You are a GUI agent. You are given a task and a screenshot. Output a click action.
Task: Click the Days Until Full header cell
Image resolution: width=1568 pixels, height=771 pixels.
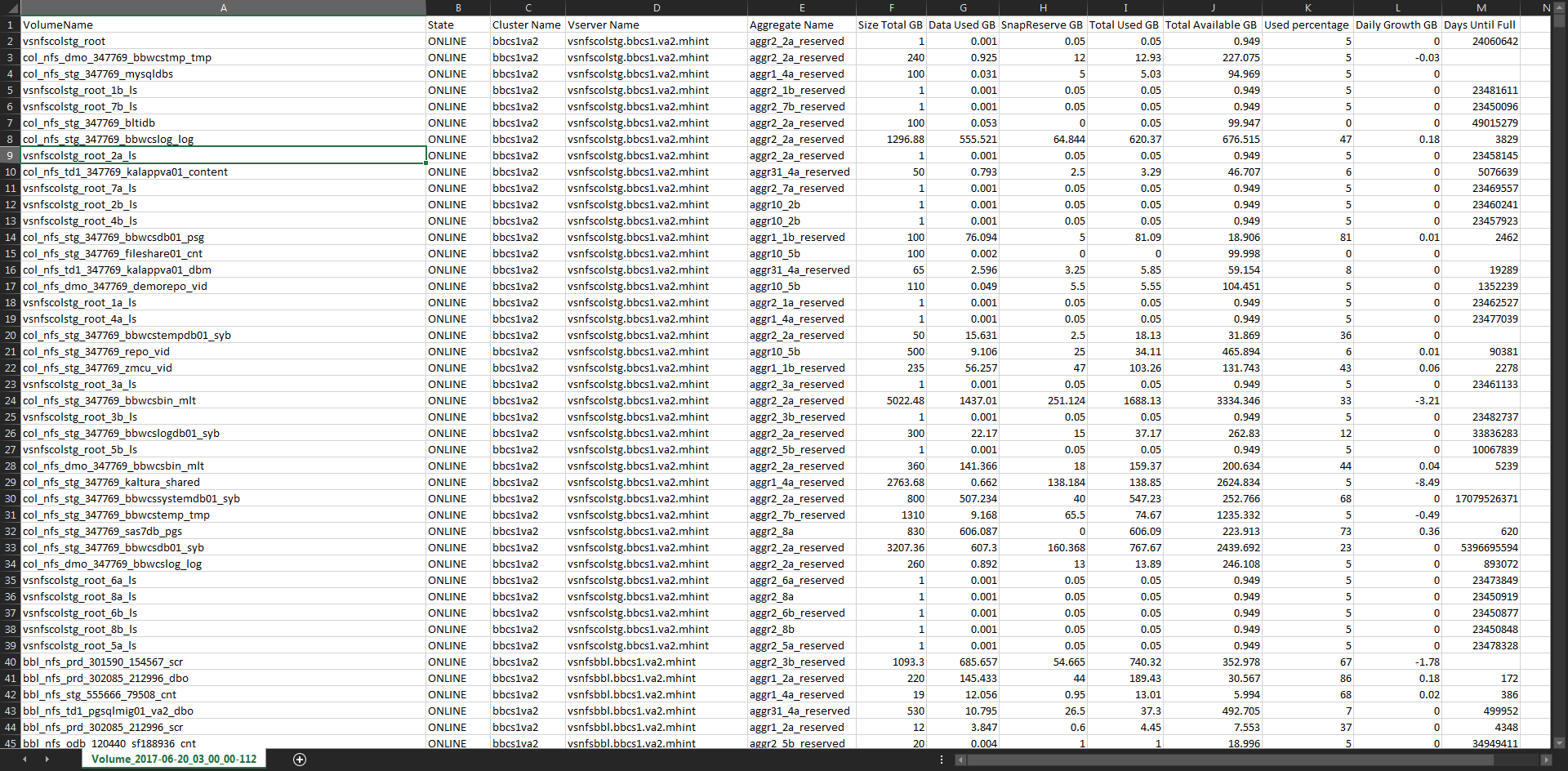click(1481, 25)
